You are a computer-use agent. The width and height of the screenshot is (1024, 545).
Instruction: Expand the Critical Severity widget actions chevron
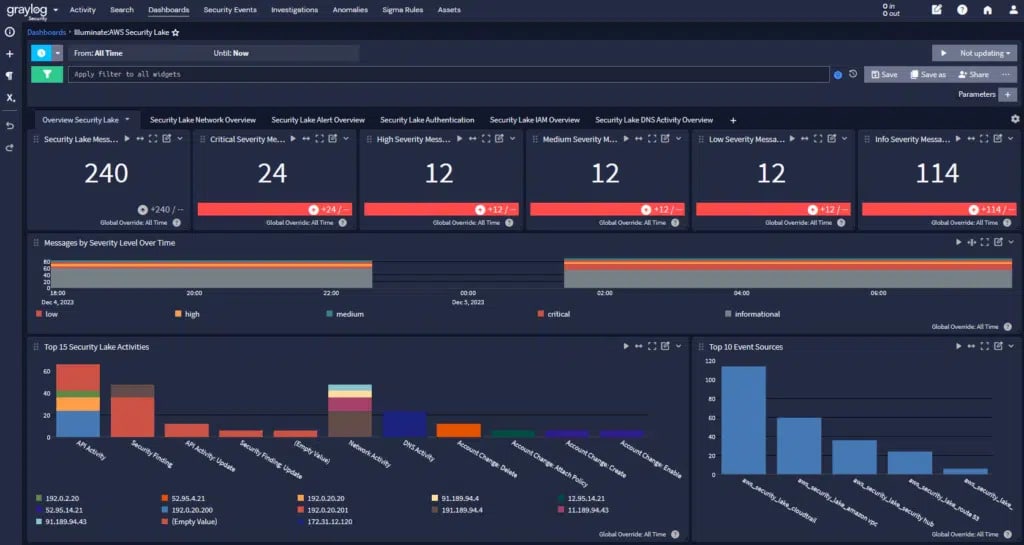346,138
